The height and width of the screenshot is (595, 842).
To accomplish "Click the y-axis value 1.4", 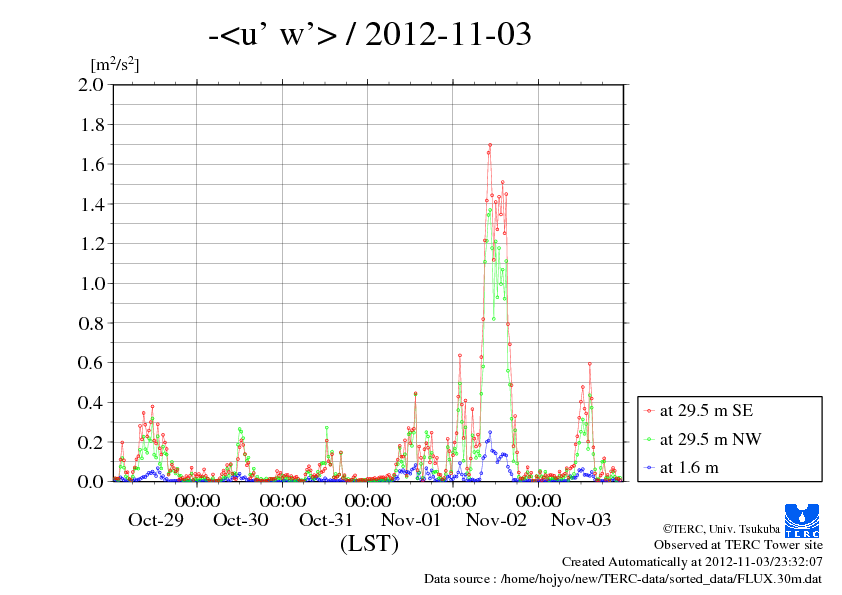I will tap(92, 204).
